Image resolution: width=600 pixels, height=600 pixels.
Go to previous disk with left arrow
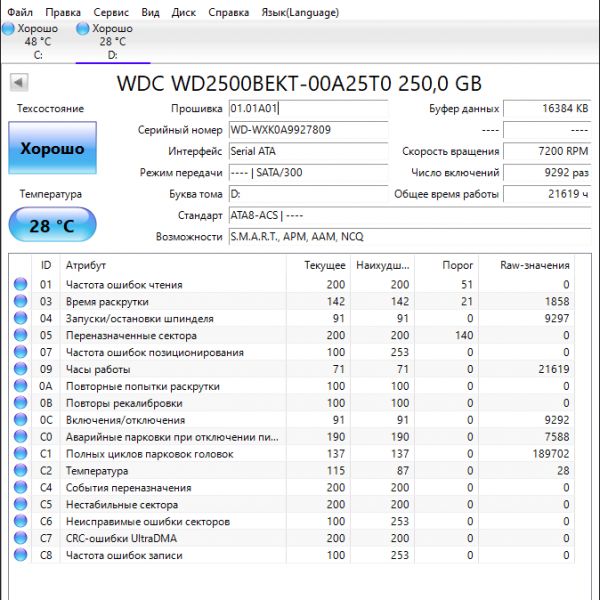(x=19, y=82)
